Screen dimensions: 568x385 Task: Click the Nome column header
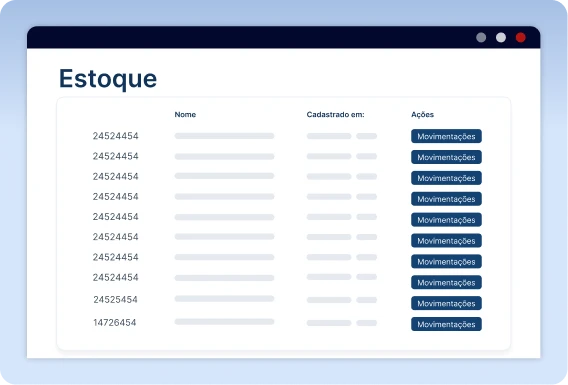[185, 114]
